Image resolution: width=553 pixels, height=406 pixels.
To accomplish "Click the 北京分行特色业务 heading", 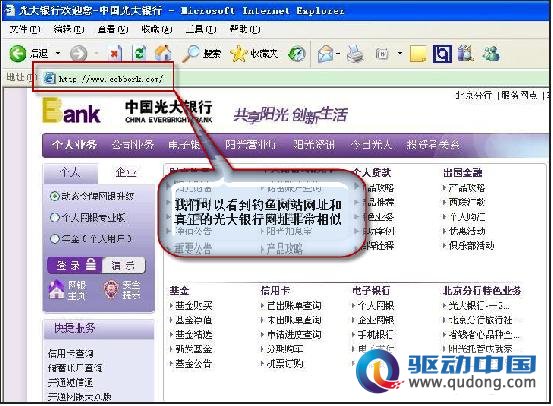I will (x=482, y=291).
